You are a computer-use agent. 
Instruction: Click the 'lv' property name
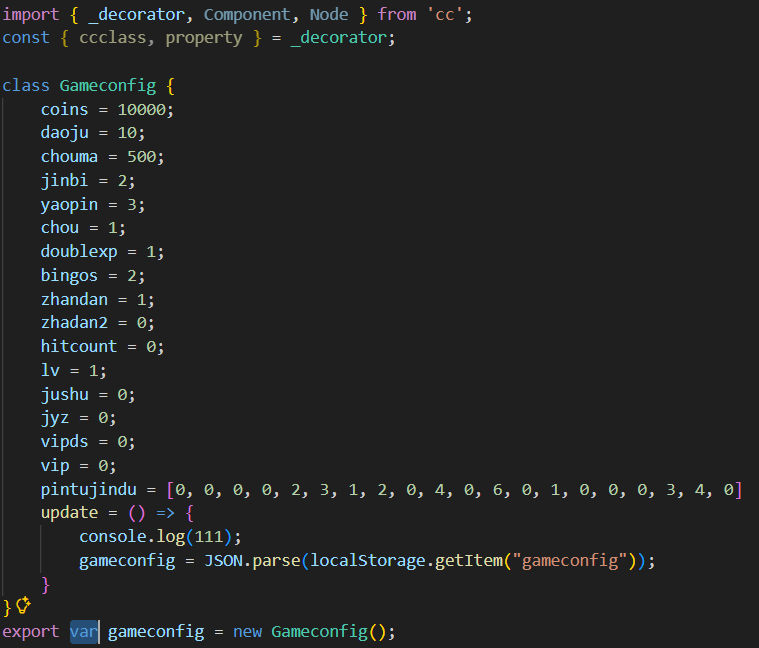[x=50, y=371]
